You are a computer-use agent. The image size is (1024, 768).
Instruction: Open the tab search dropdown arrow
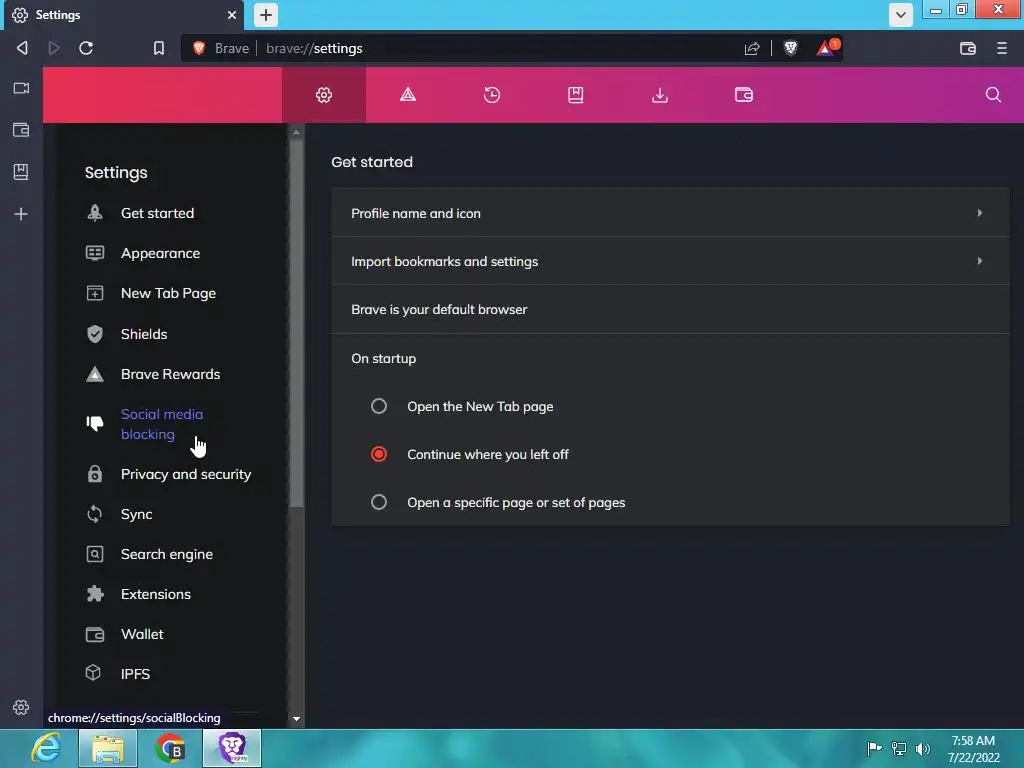pyautogui.click(x=901, y=15)
